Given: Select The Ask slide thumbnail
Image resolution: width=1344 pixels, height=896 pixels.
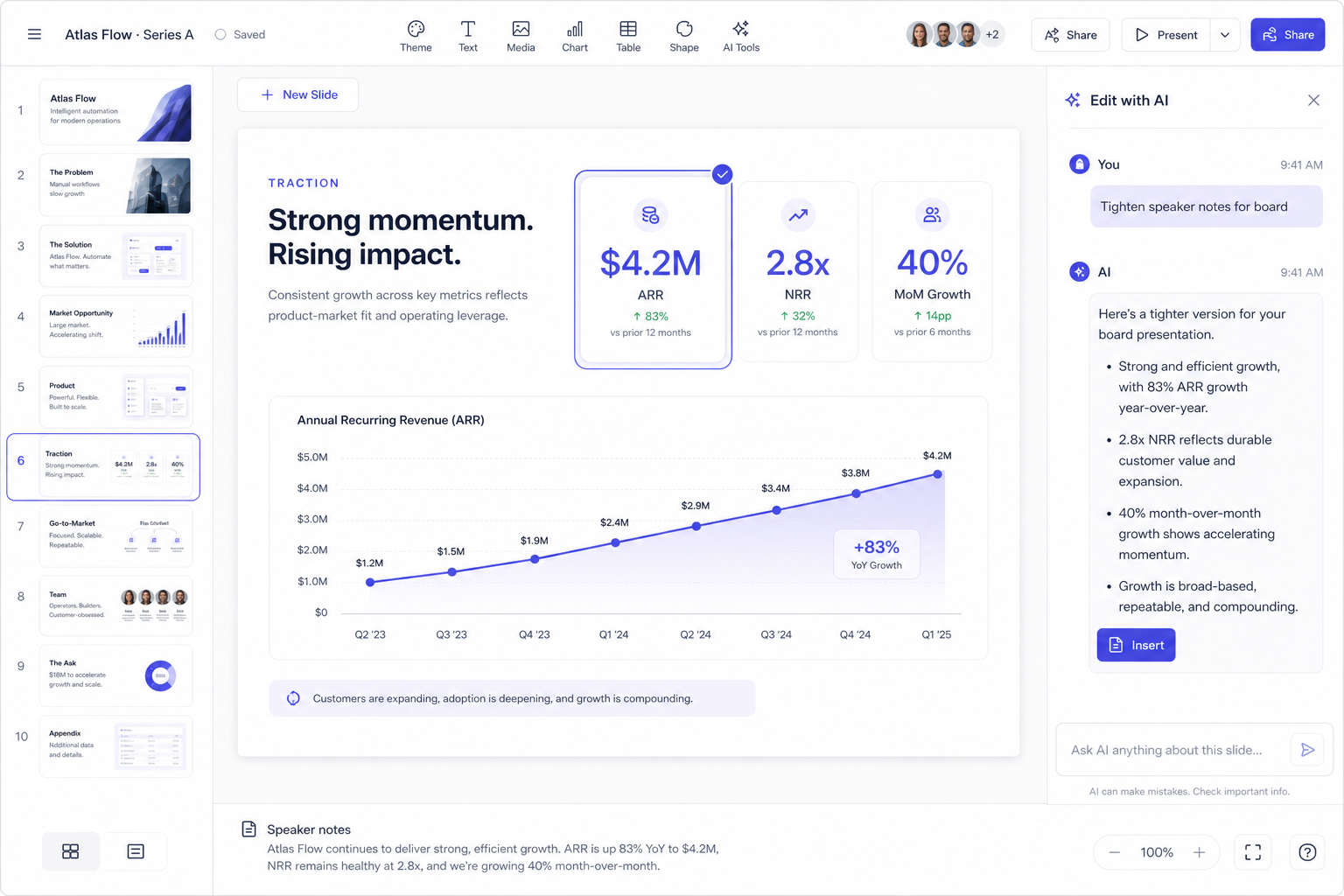Looking at the screenshot, I should pos(115,675).
